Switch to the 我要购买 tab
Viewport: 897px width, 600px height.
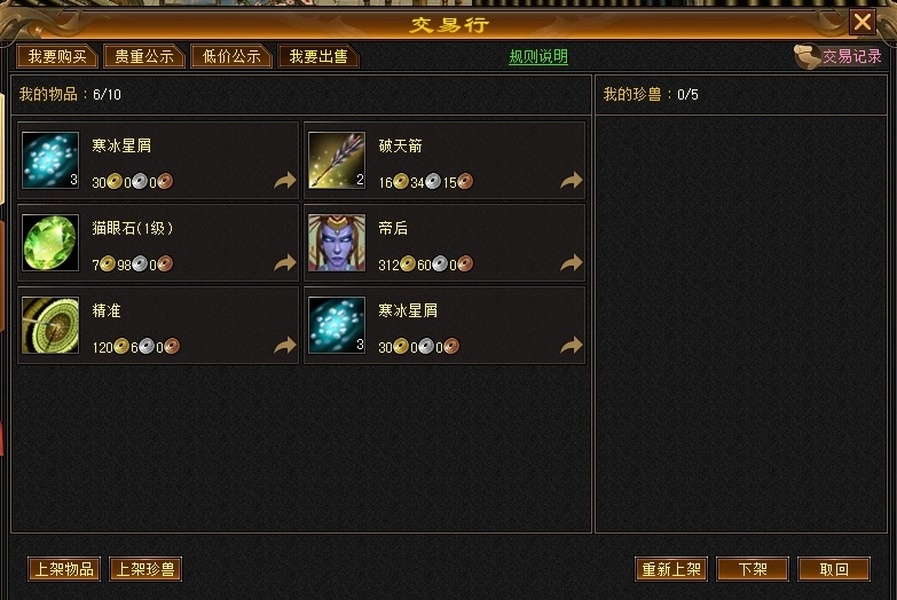coord(57,56)
